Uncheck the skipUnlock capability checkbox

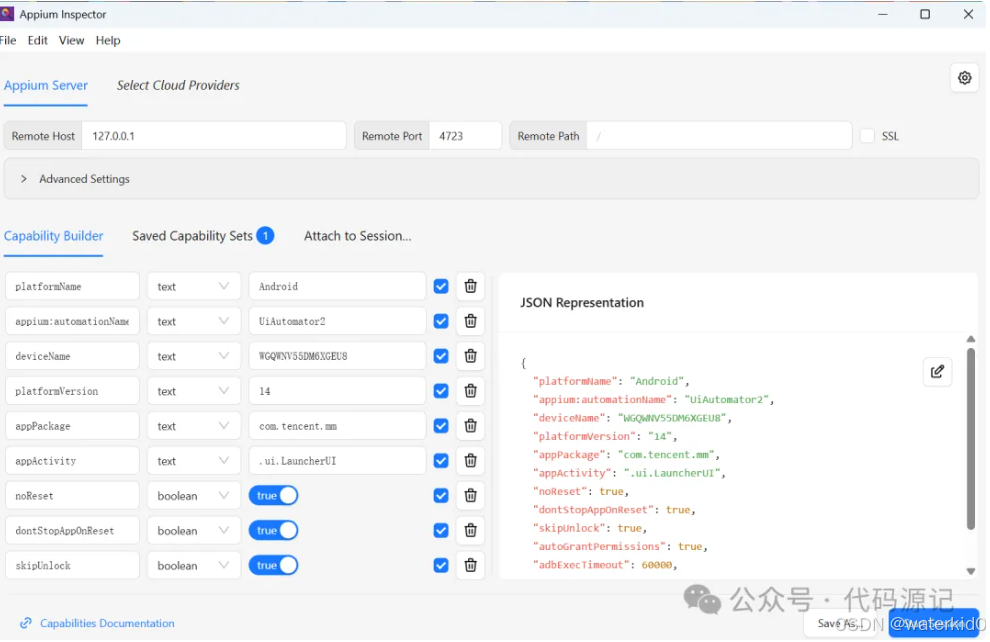click(442, 567)
